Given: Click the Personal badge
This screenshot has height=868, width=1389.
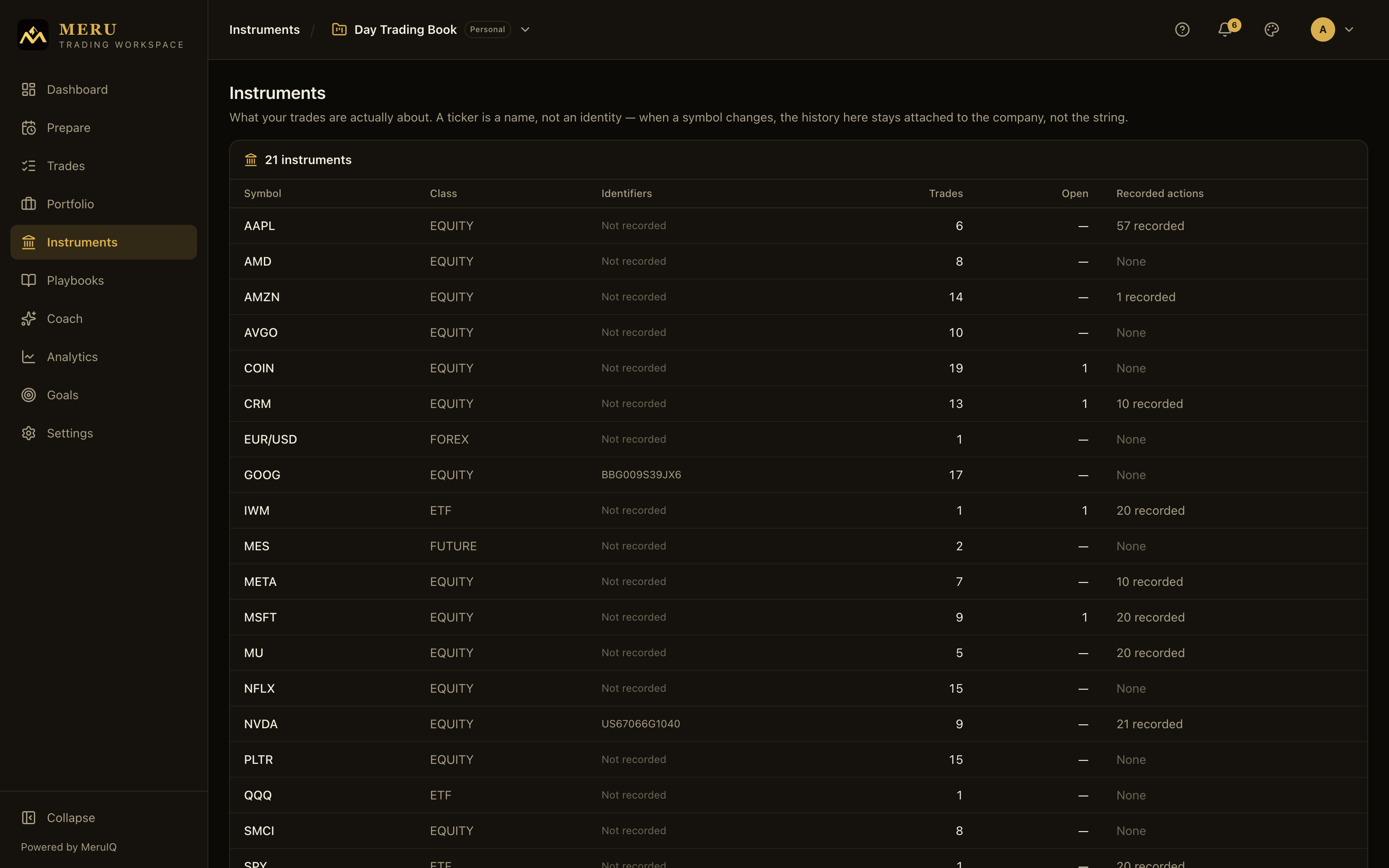Looking at the screenshot, I should click(487, 29).
